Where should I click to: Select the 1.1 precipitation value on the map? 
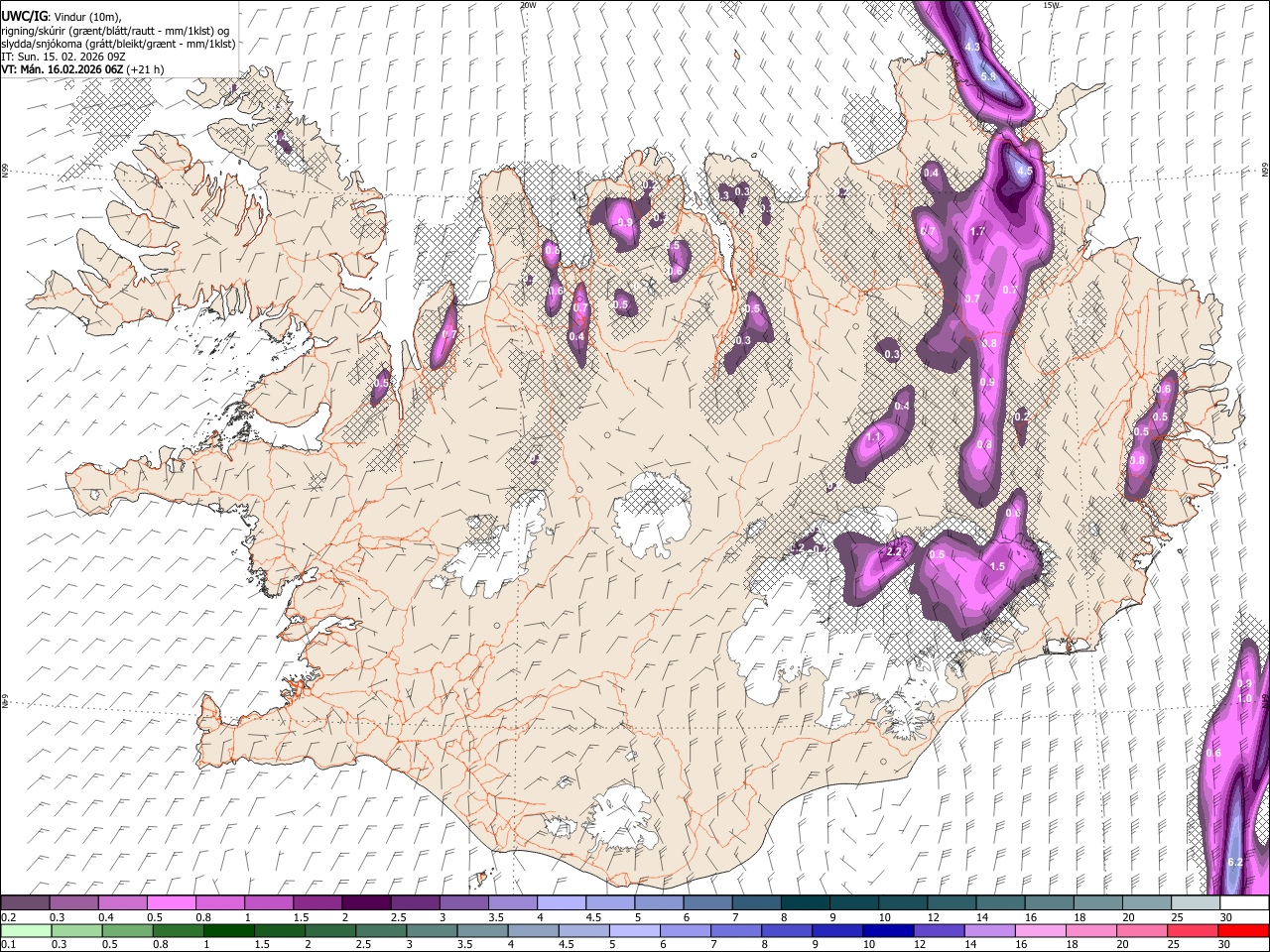click(874, 436)
